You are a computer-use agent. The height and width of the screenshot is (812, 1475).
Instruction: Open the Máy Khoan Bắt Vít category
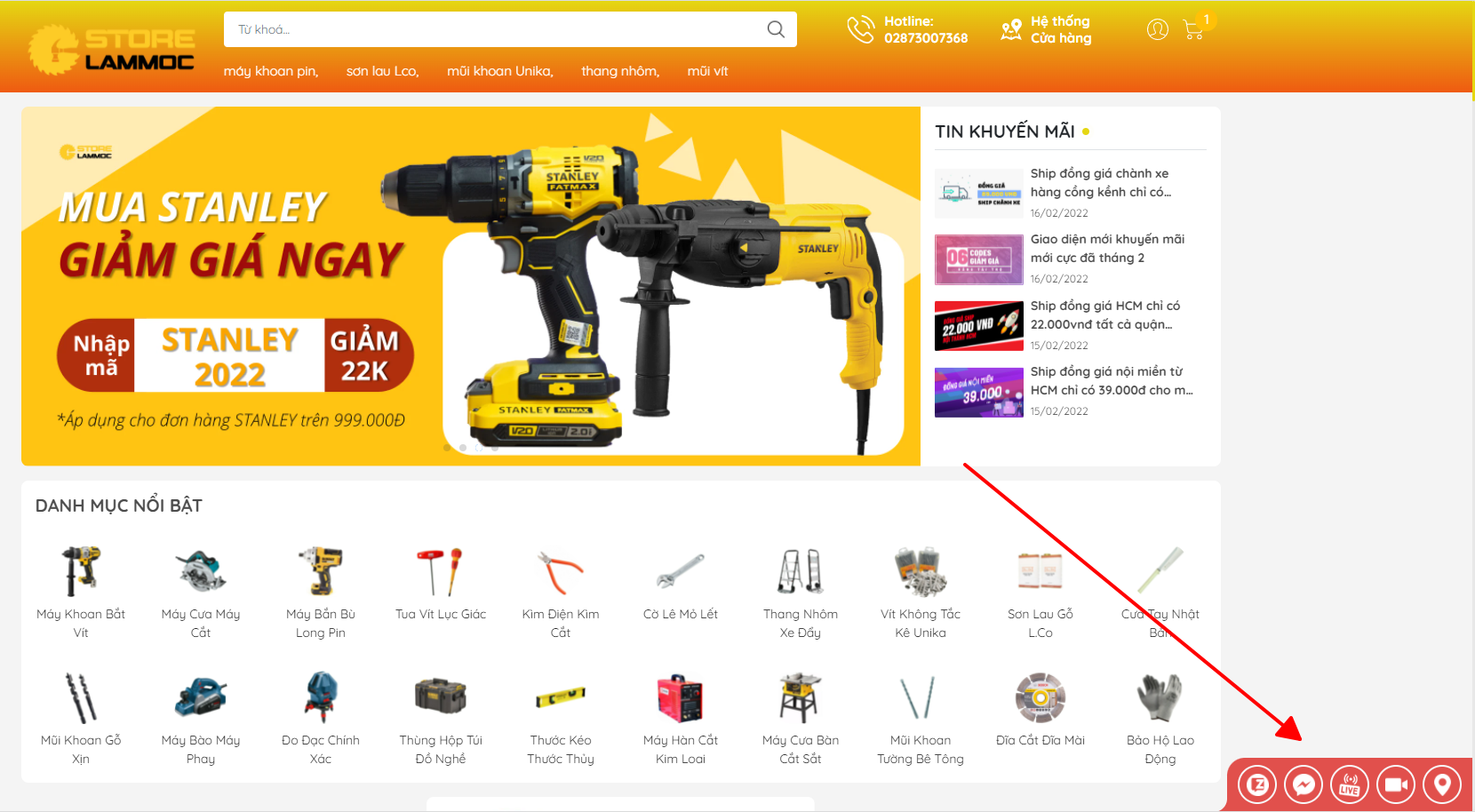[81, 592]
